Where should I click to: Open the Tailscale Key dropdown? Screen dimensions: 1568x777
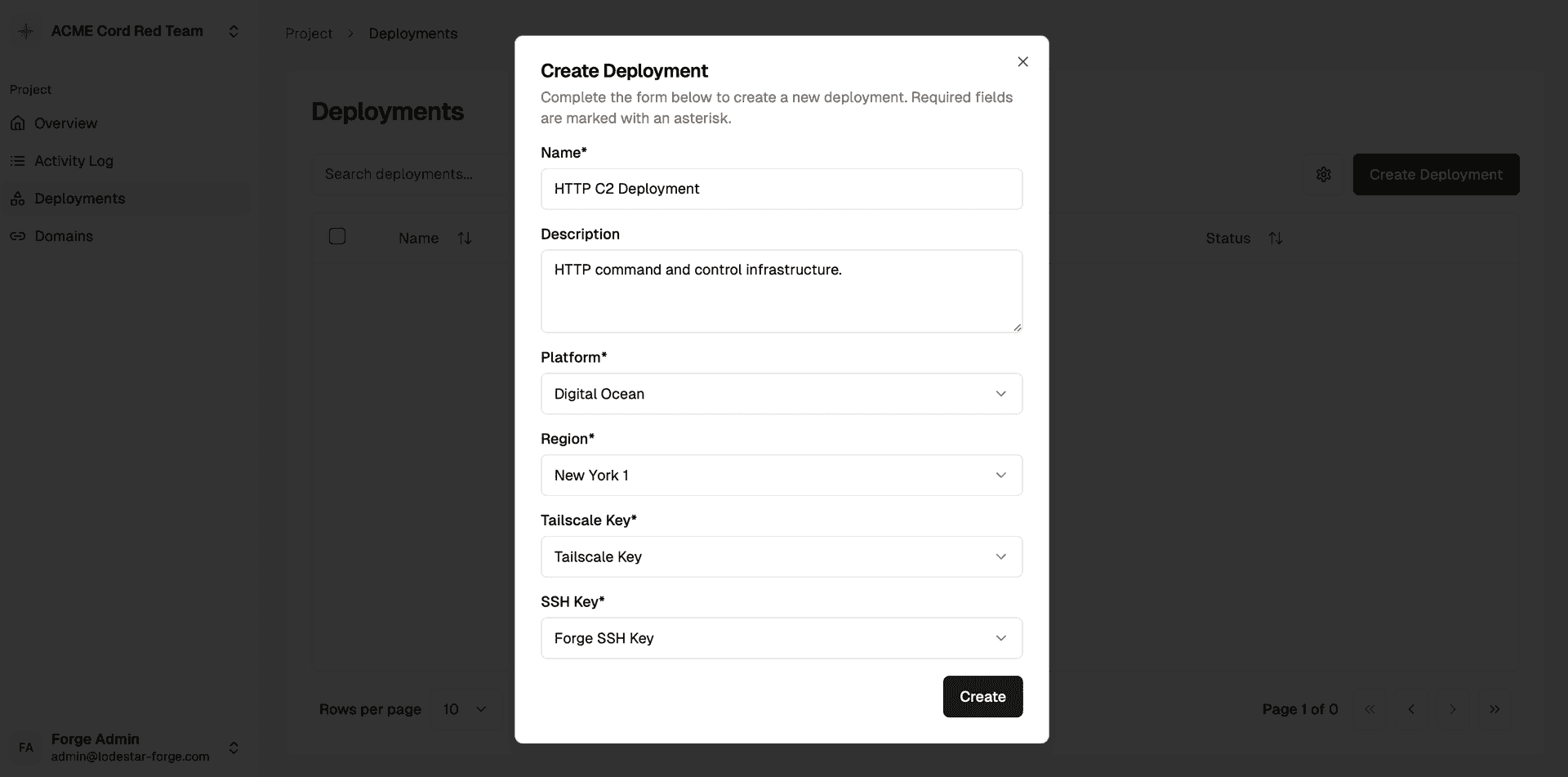pyautogui.click(x=782, y=556)
